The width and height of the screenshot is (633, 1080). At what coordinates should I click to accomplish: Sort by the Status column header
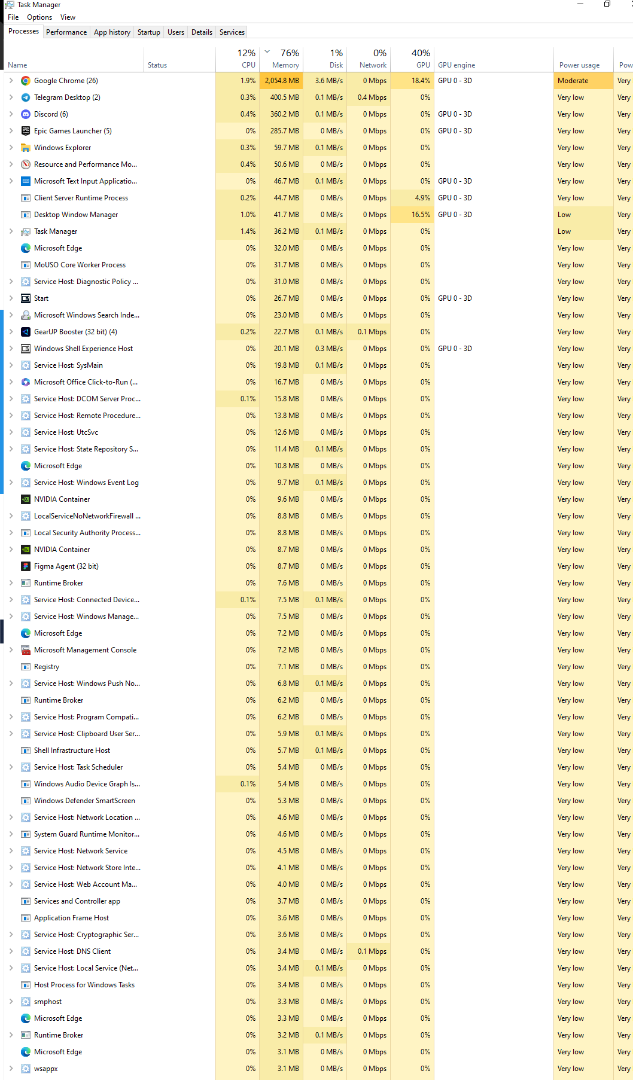coord(180,59)
